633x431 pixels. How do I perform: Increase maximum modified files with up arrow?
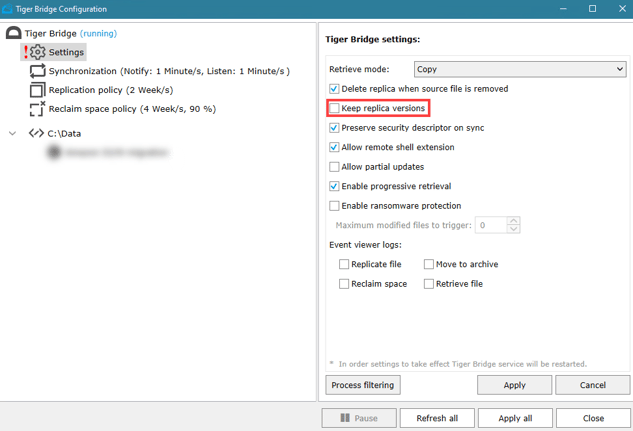point(514,221)
